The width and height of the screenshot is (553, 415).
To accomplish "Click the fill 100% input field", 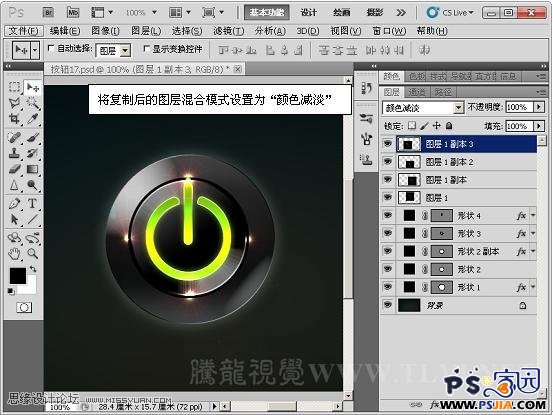I will 519,126.
